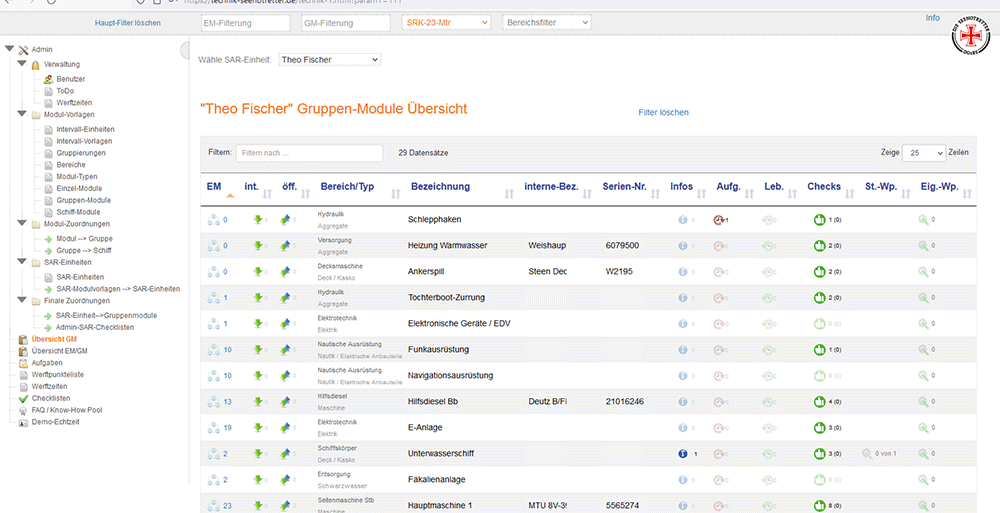This screenshot has width=1000, height=513.
Task: Click the magnifier icon in the Funkausrüstung row
Action: coord(923,350)
